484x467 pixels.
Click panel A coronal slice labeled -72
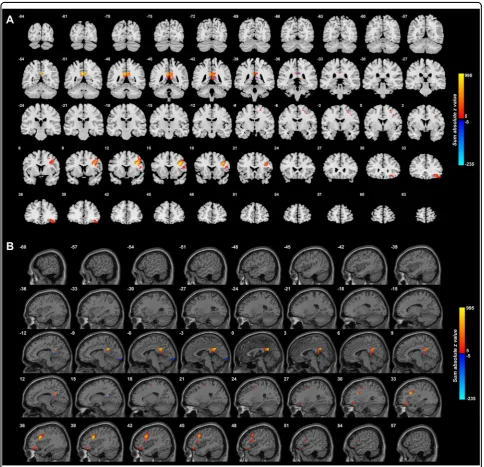(x=212, y=35)
